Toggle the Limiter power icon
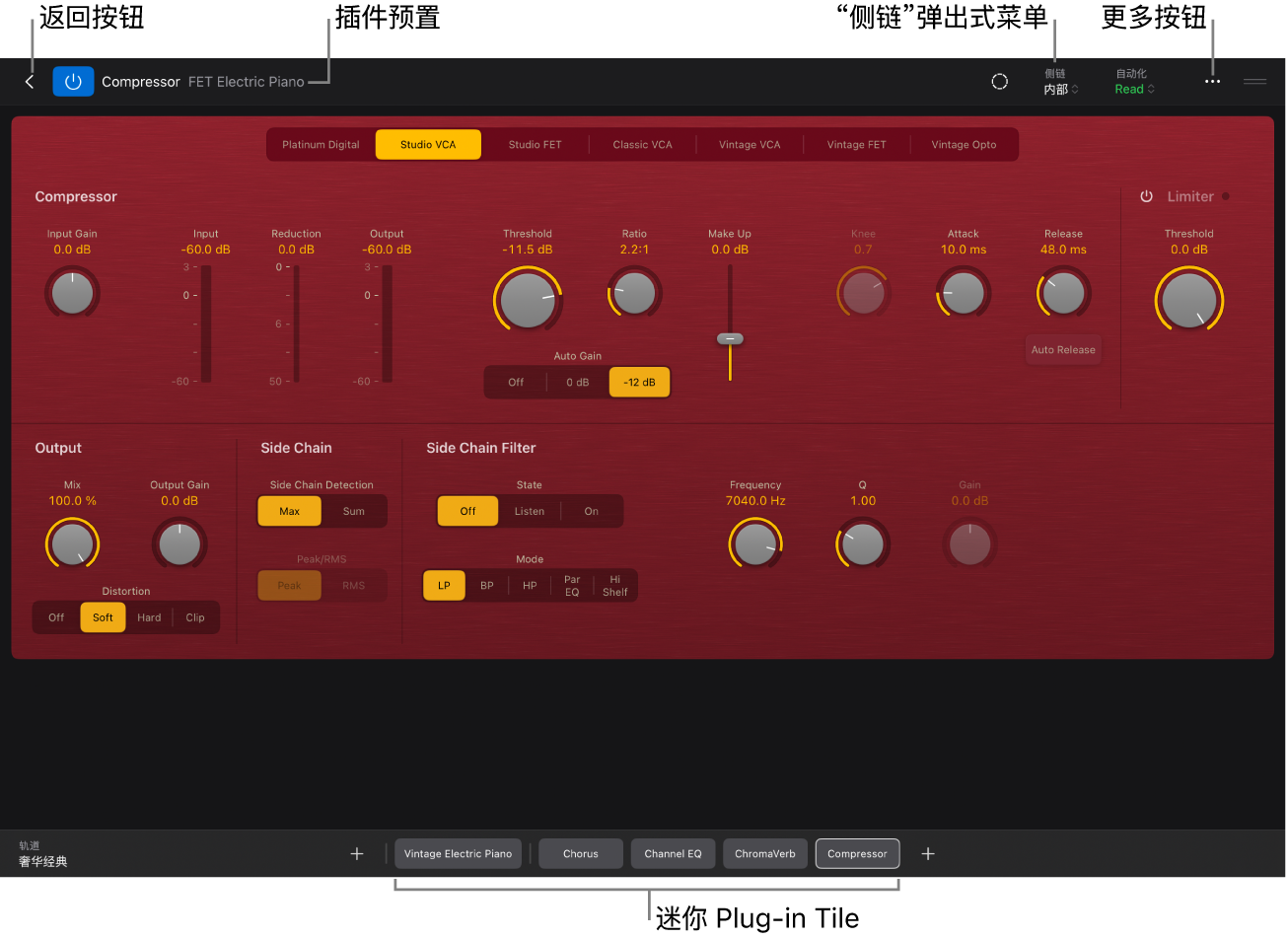 pyautogui.click(x=1146, y=196)
